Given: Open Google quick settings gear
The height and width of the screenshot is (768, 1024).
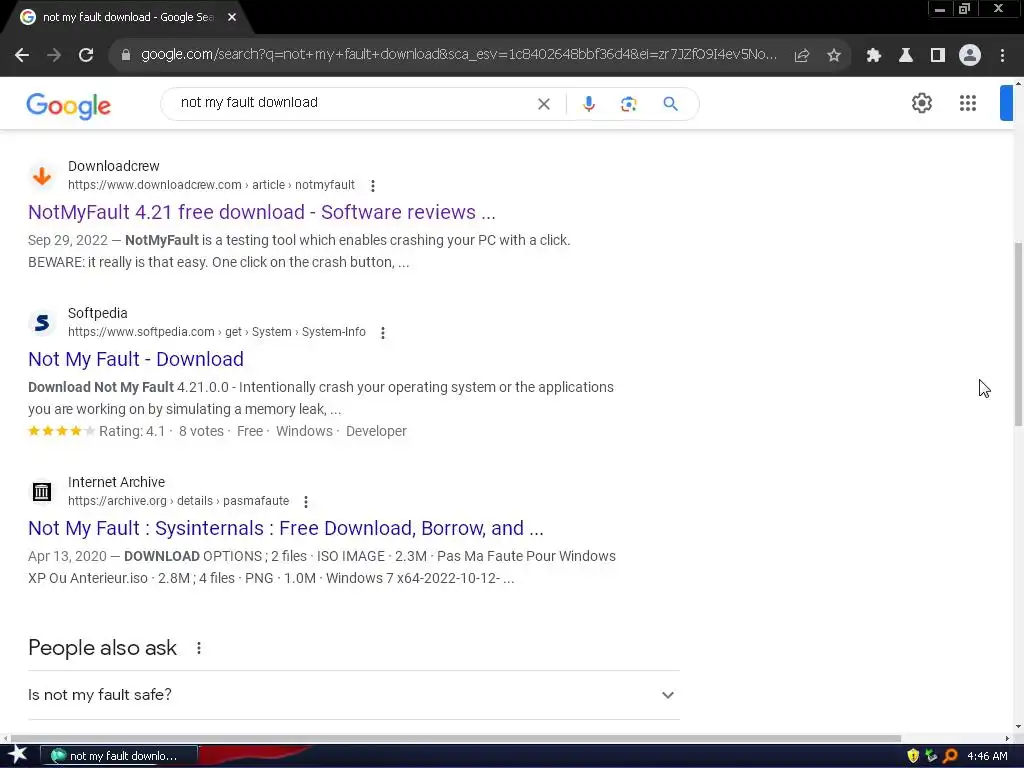Looking at the screenshot, I should pyautogui.click(x=921, y=103).
